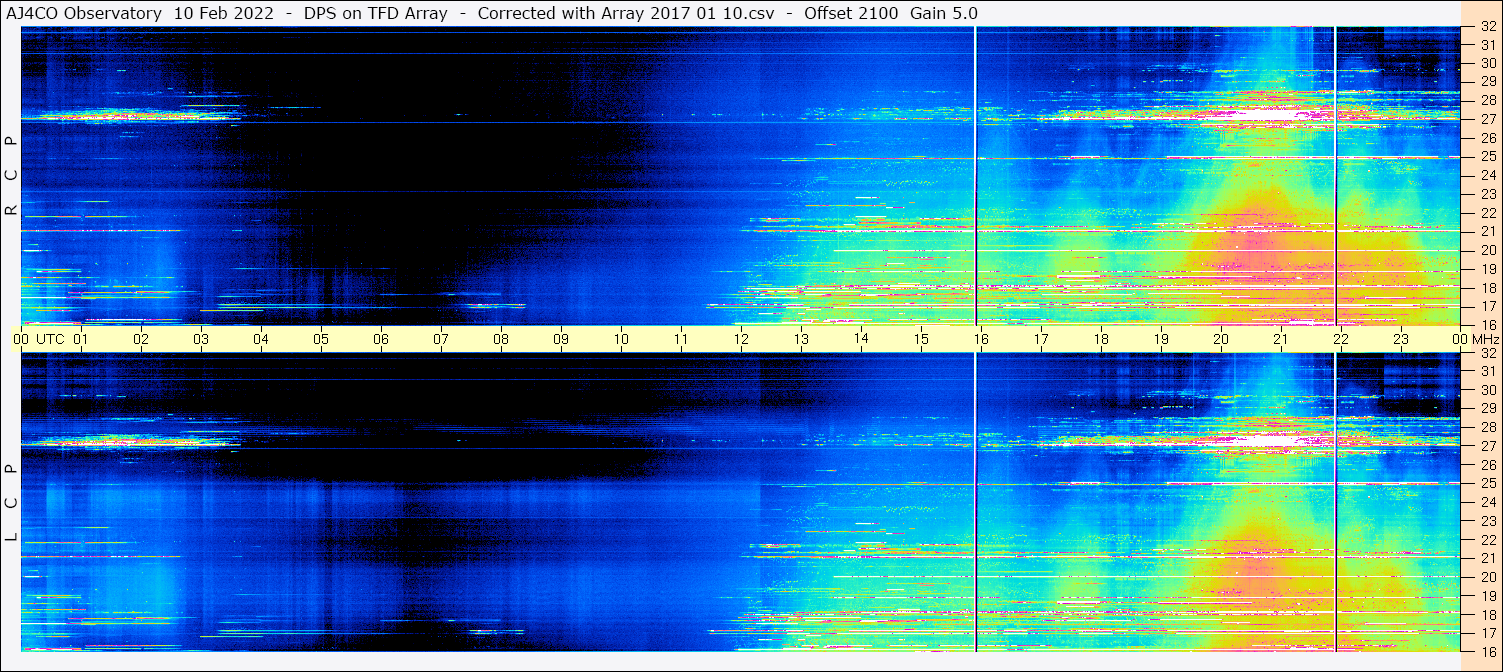Click hour label 20 on time axis

click(x=1221, y=339)
